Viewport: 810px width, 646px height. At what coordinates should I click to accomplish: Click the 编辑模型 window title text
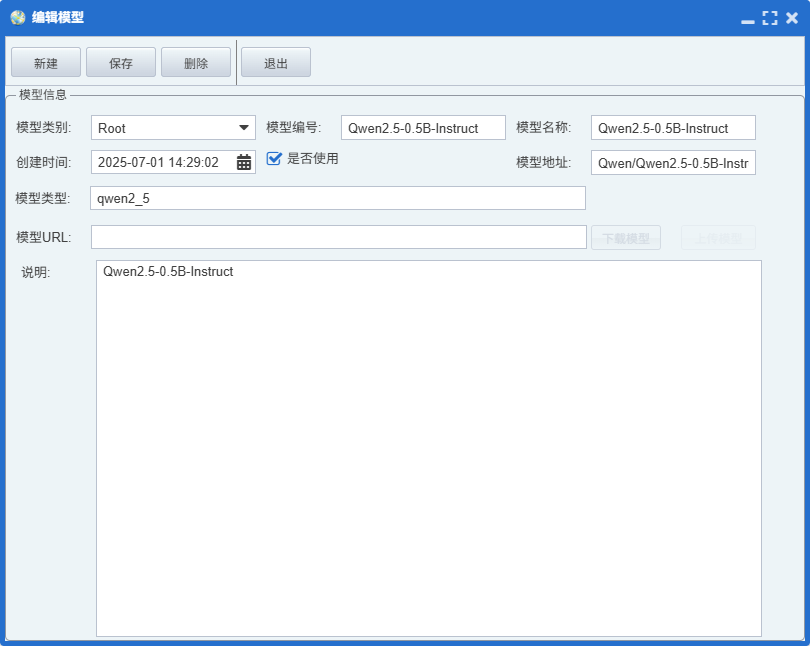click(58, 18)
